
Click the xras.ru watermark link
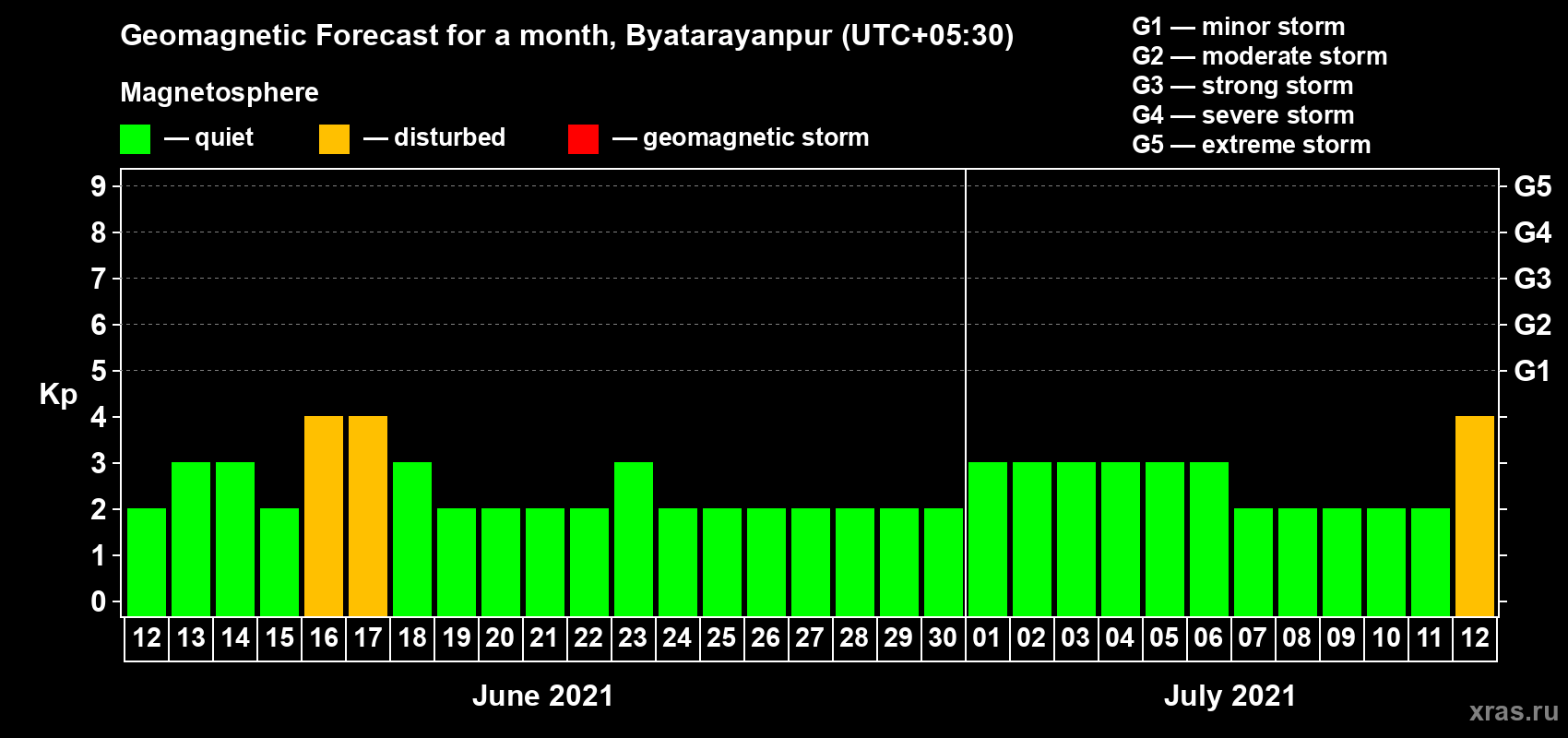1514,711
